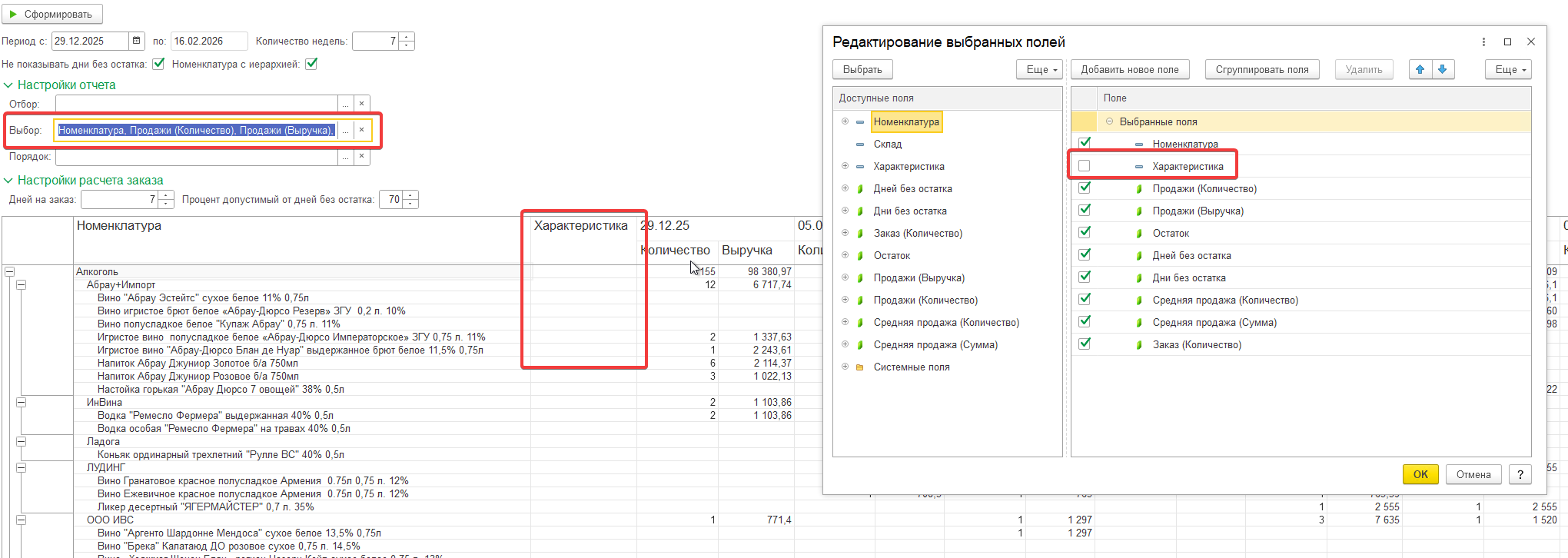Screen dimensions: 1568x558
Task: Click green icon beside Остаток in selected fields
Action: pos(1139,234)
